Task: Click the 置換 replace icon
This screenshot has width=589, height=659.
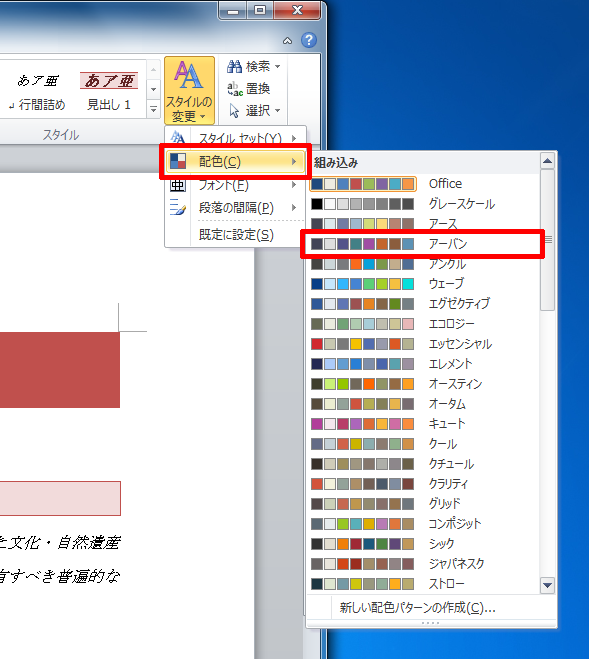Action: point(235,89)
